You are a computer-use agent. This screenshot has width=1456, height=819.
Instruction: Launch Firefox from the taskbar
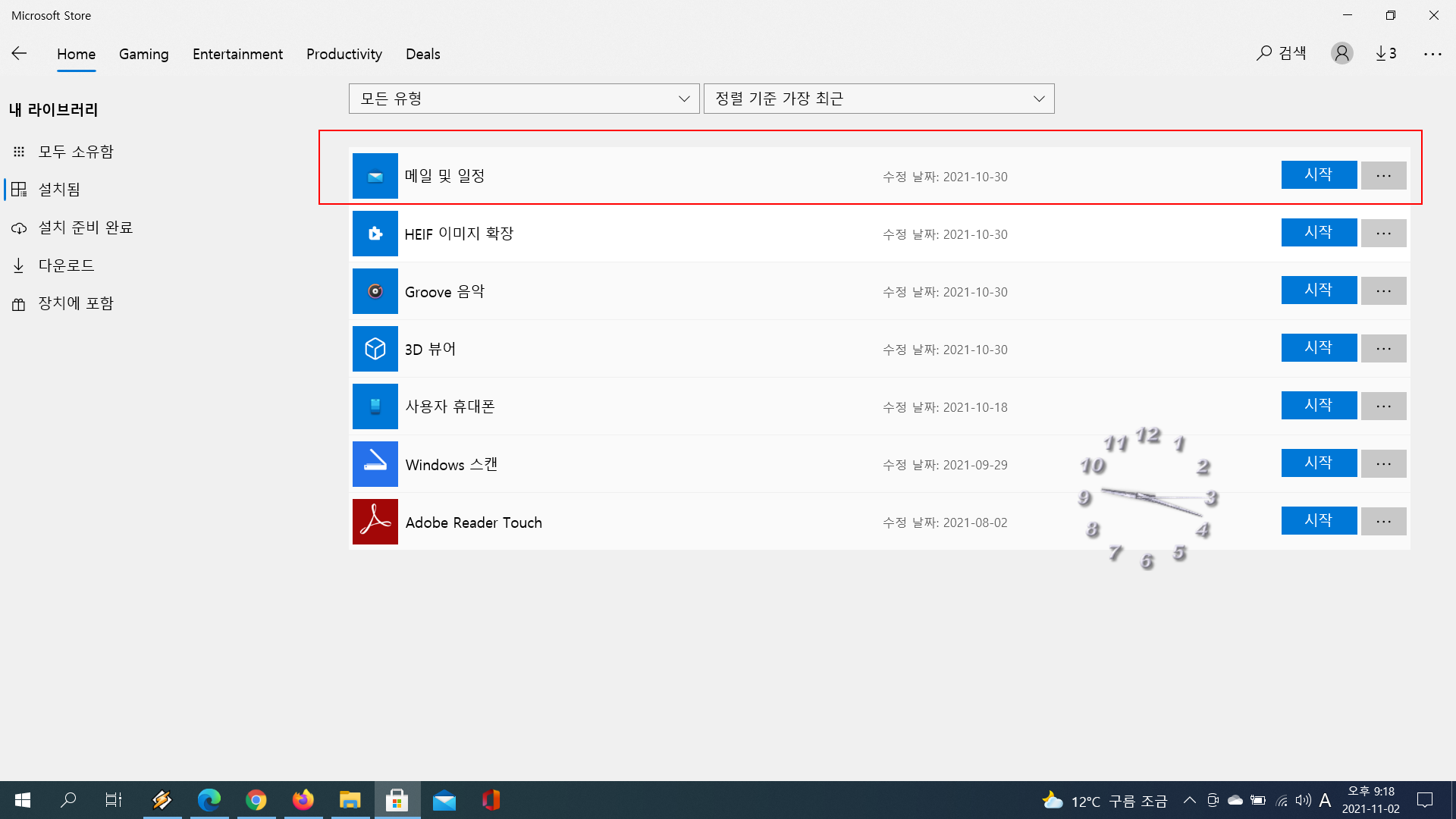(x=303, y=800)
